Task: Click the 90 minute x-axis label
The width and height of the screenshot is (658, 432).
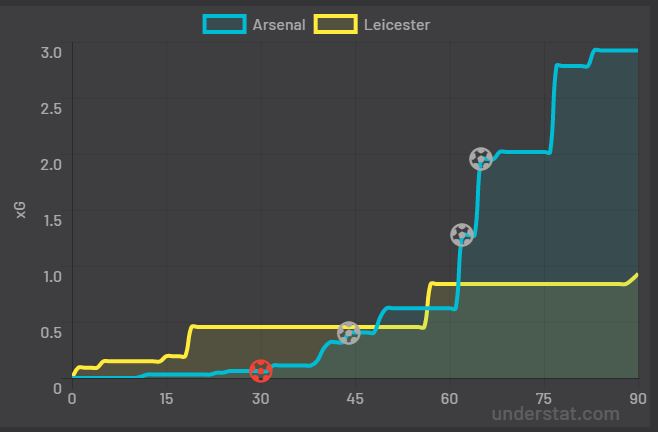Action: pyautogui.click(x=638, y=398)
